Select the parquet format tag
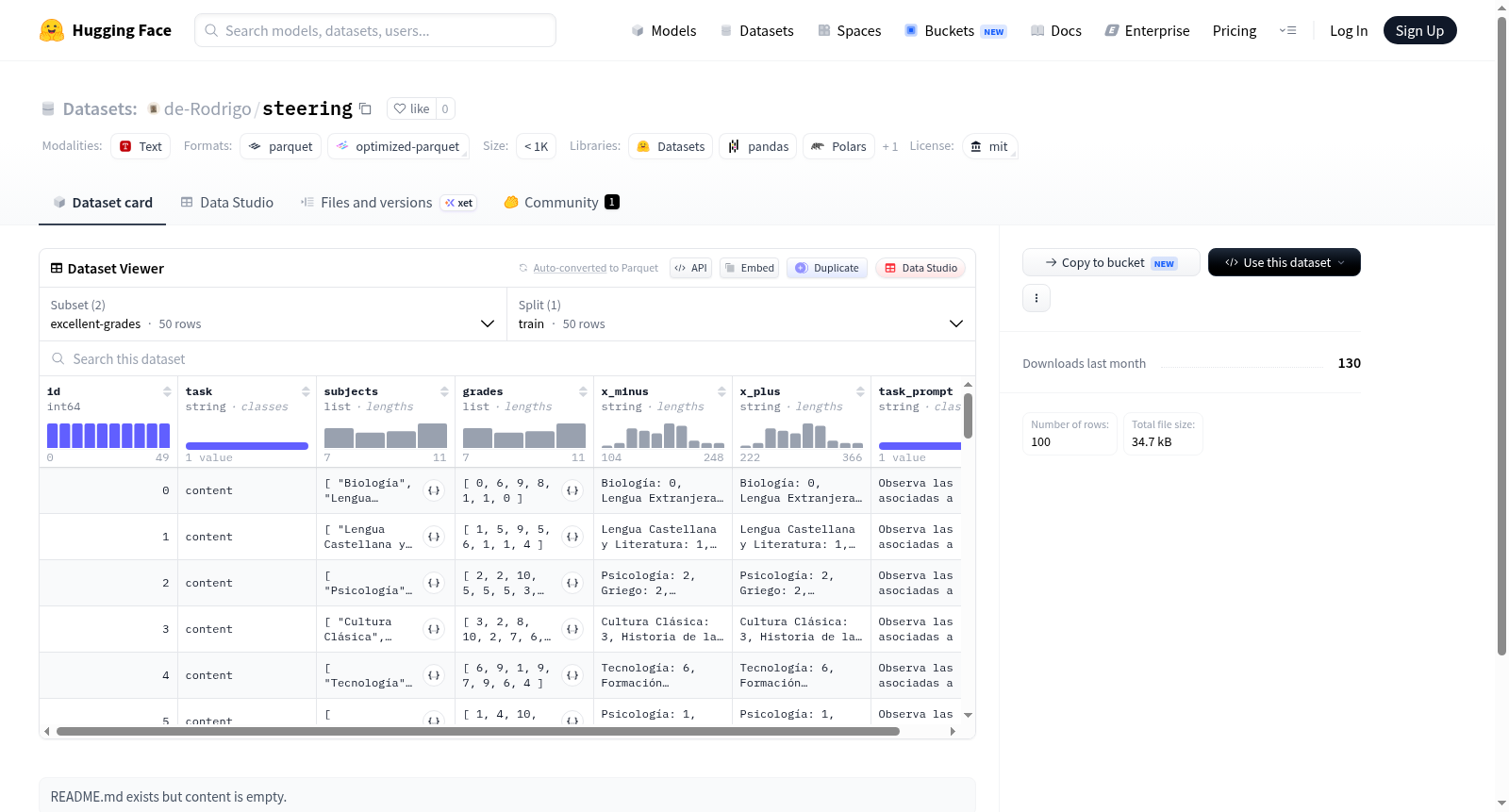Image resolution: width=1509 pixels, height=812 pixels. coord(281,146)
